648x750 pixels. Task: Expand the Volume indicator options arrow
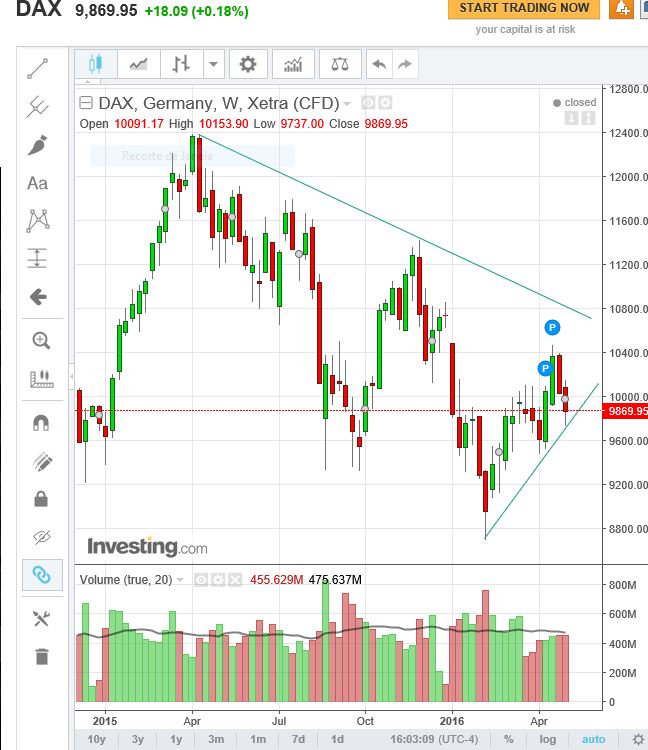coord(180,579)
